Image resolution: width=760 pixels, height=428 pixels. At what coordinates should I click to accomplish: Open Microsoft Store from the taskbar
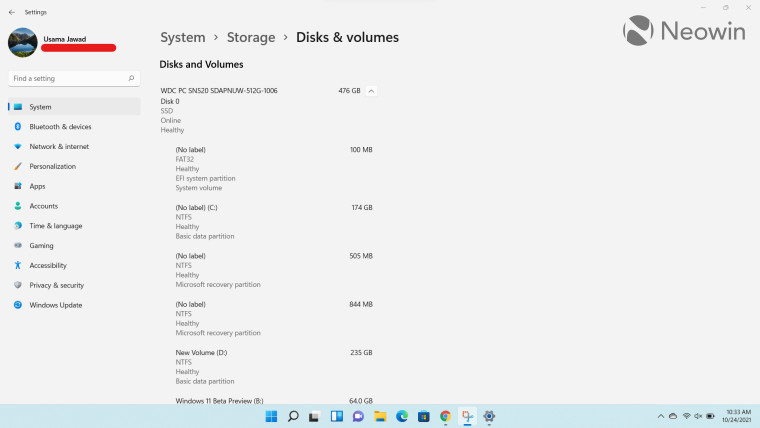tap(424, 416)
